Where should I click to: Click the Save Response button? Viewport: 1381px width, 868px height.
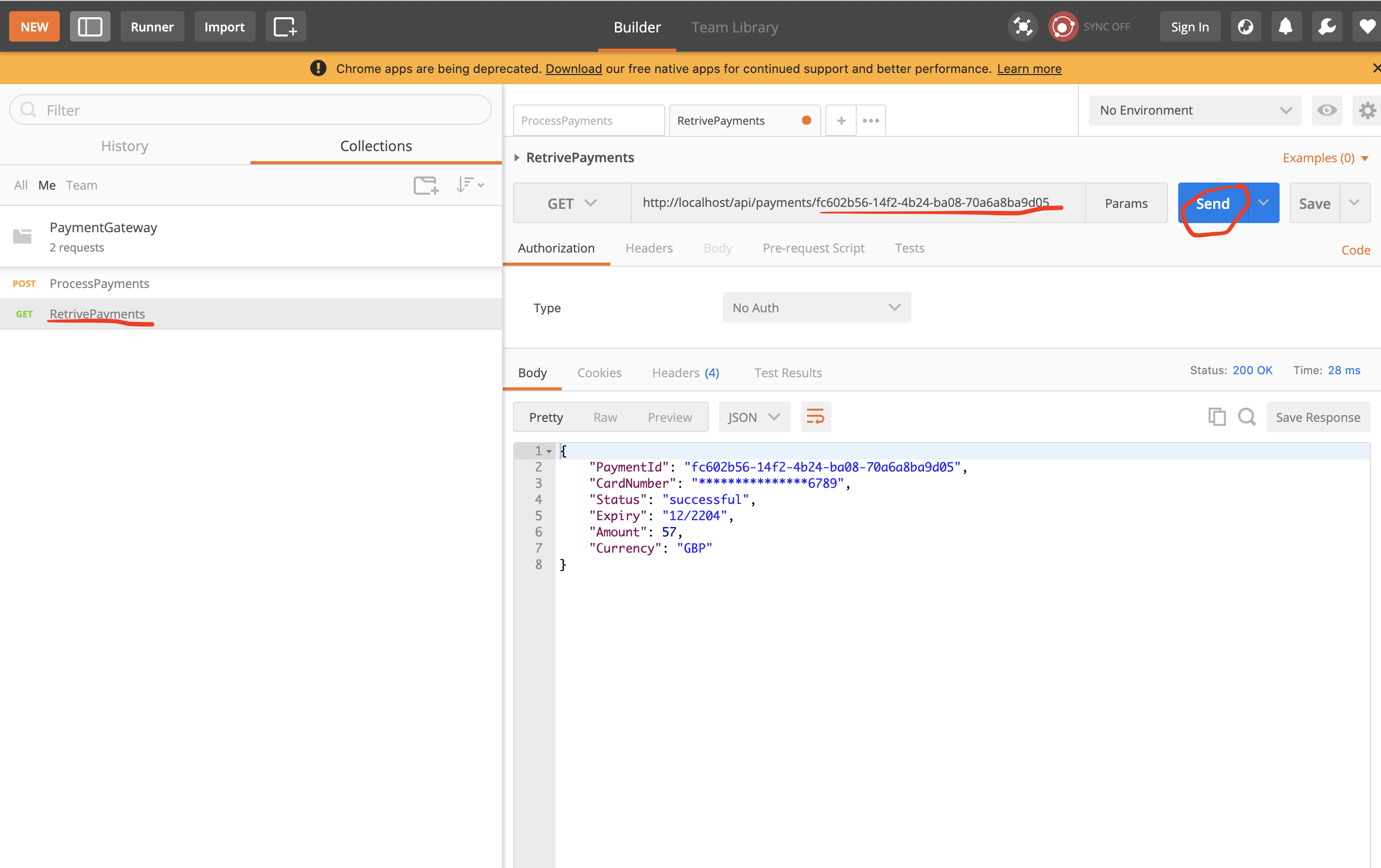[1318, 416]
